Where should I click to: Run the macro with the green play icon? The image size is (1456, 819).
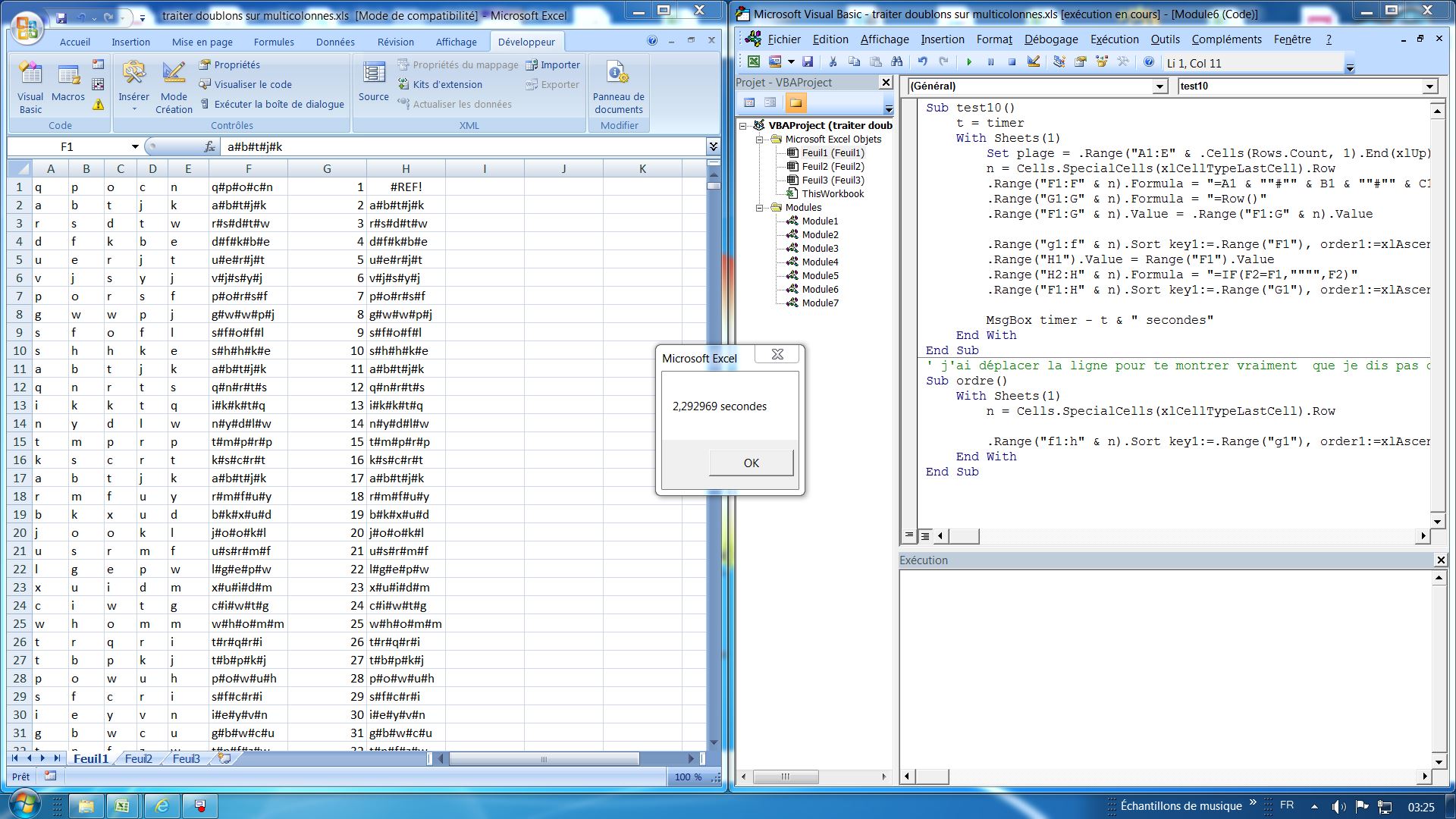[x=968, y=62]
